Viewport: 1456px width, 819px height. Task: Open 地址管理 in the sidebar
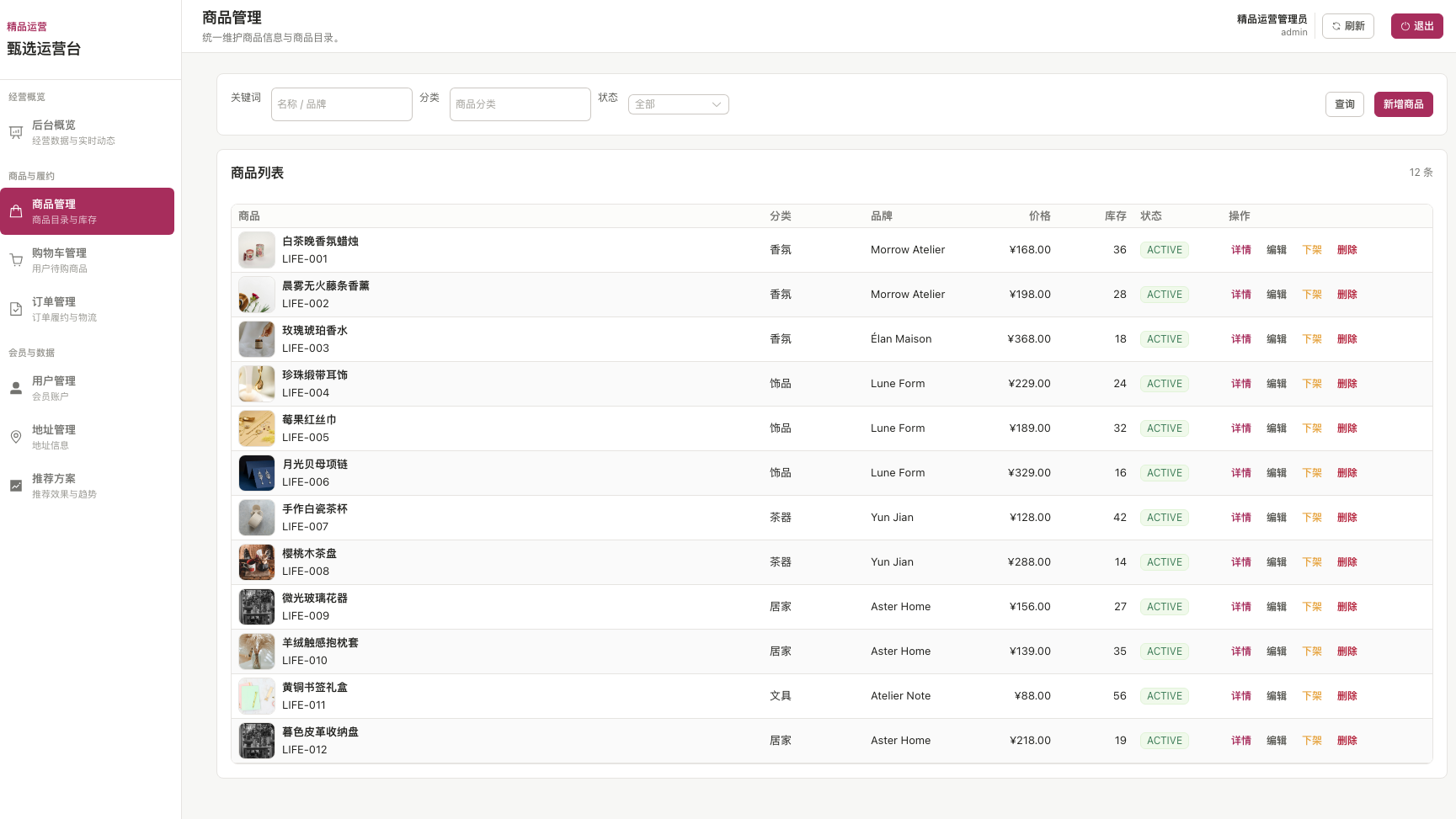[x=88, y=437]
